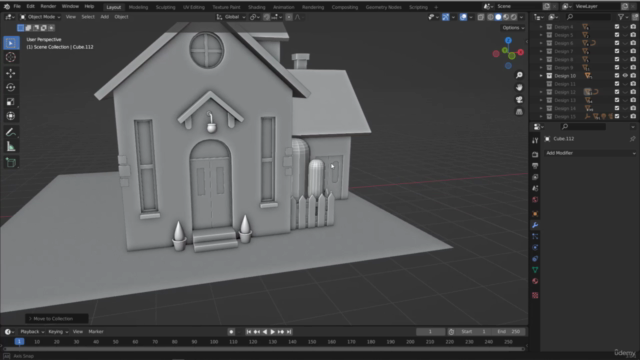640x360 pixels.
Task: Click the End frame field
Action: pyautogui.click(x=509, y=332)
